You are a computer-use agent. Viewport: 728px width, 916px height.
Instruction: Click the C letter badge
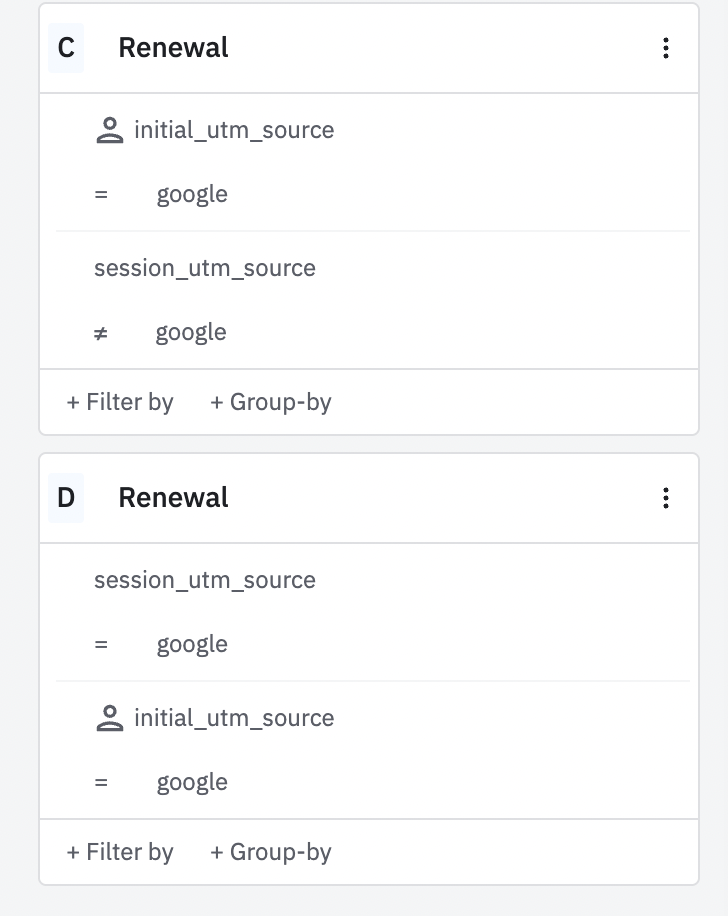tap(66, 48)
